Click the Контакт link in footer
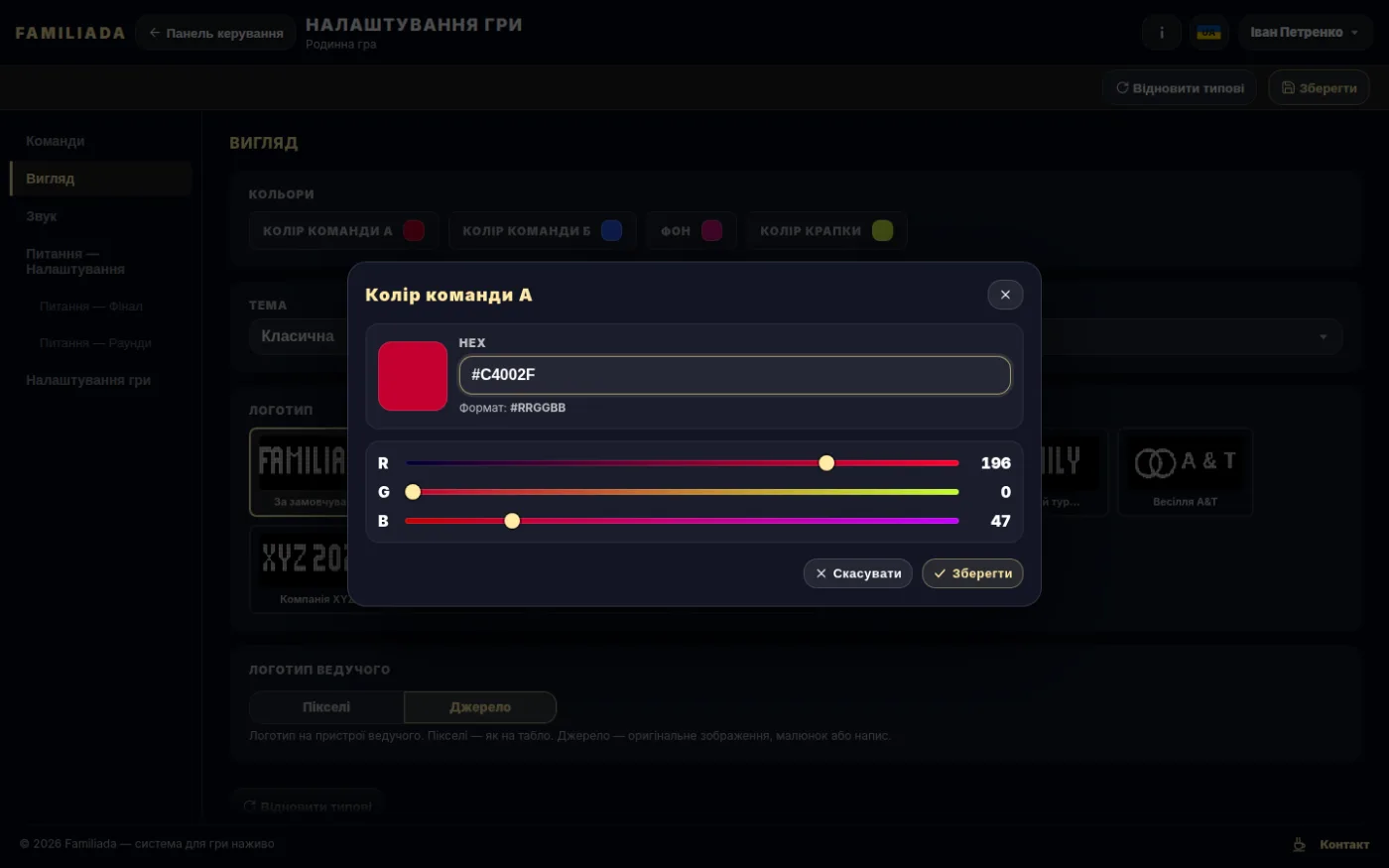This screenshot has width=1389, height=868. click(1344, 844)
